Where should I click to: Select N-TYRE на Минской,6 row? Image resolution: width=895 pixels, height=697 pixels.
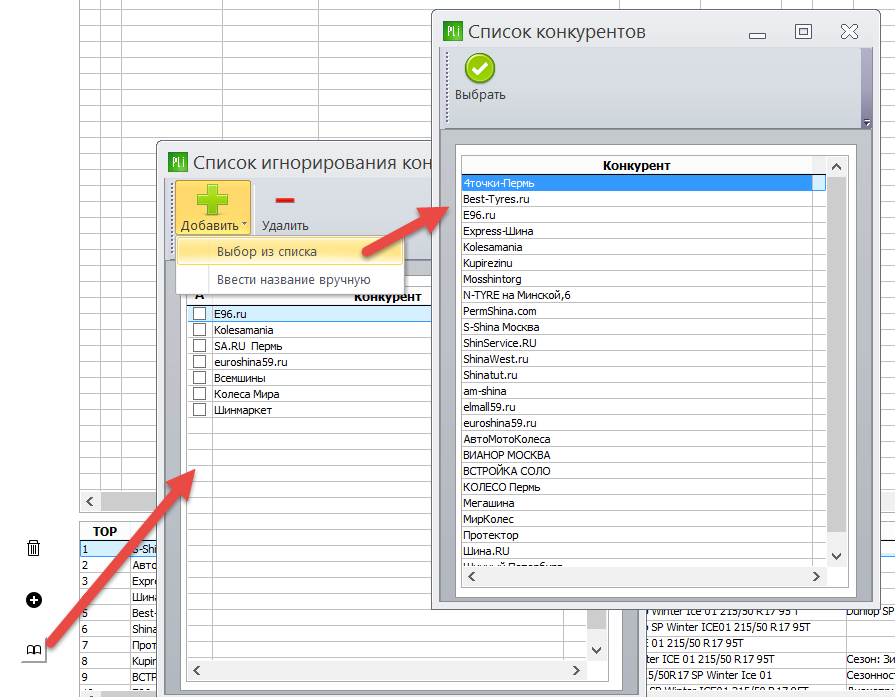tap(643, 295)
